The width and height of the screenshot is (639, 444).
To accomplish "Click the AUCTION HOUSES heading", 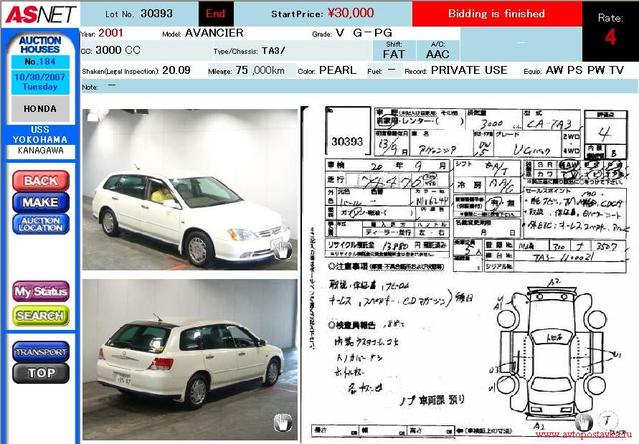I will click(x=40, y=45).
